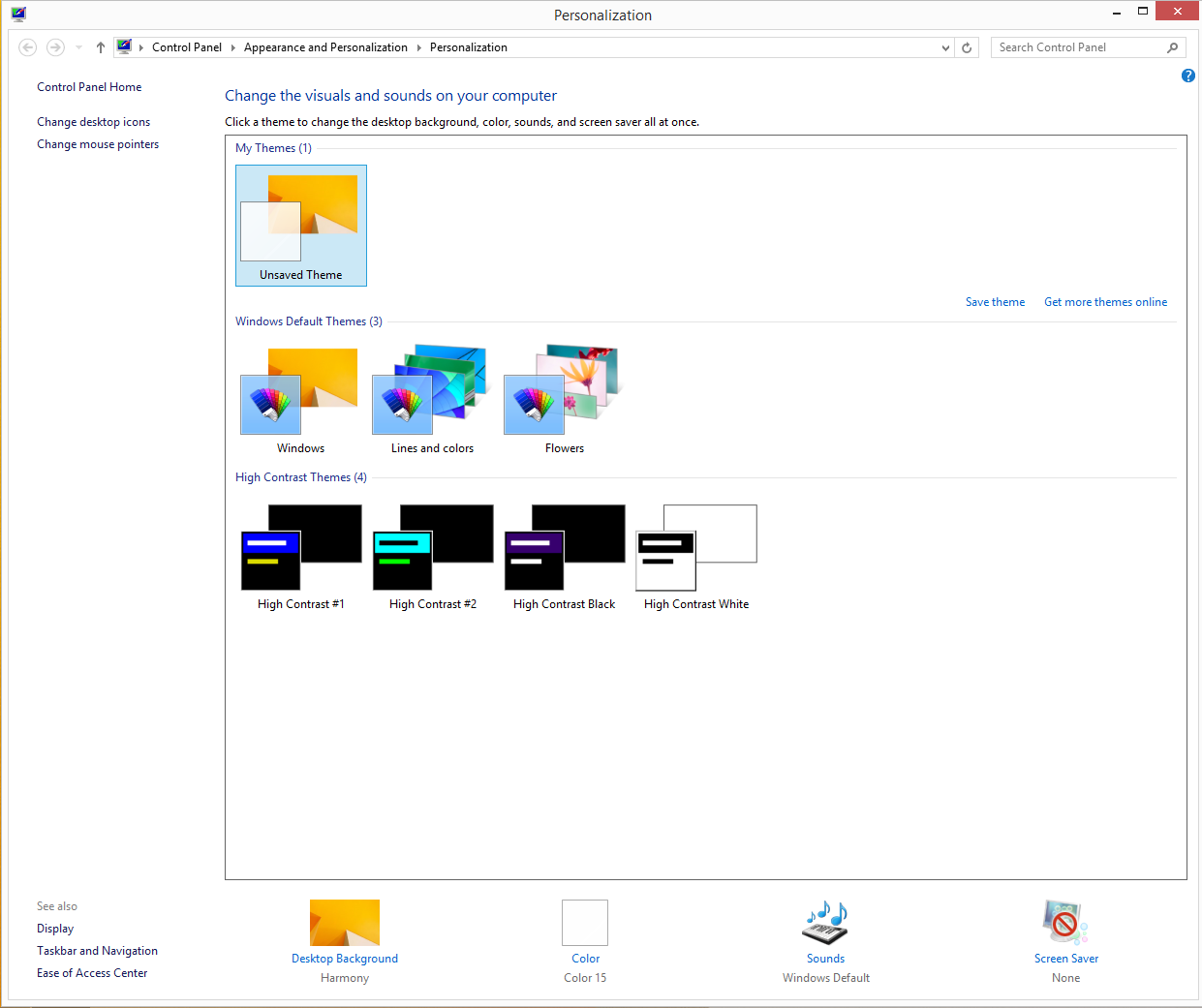Refresh the Personalization page
The width and height of the screenshot is (1202, 1008).
click(x=967, y=47)
